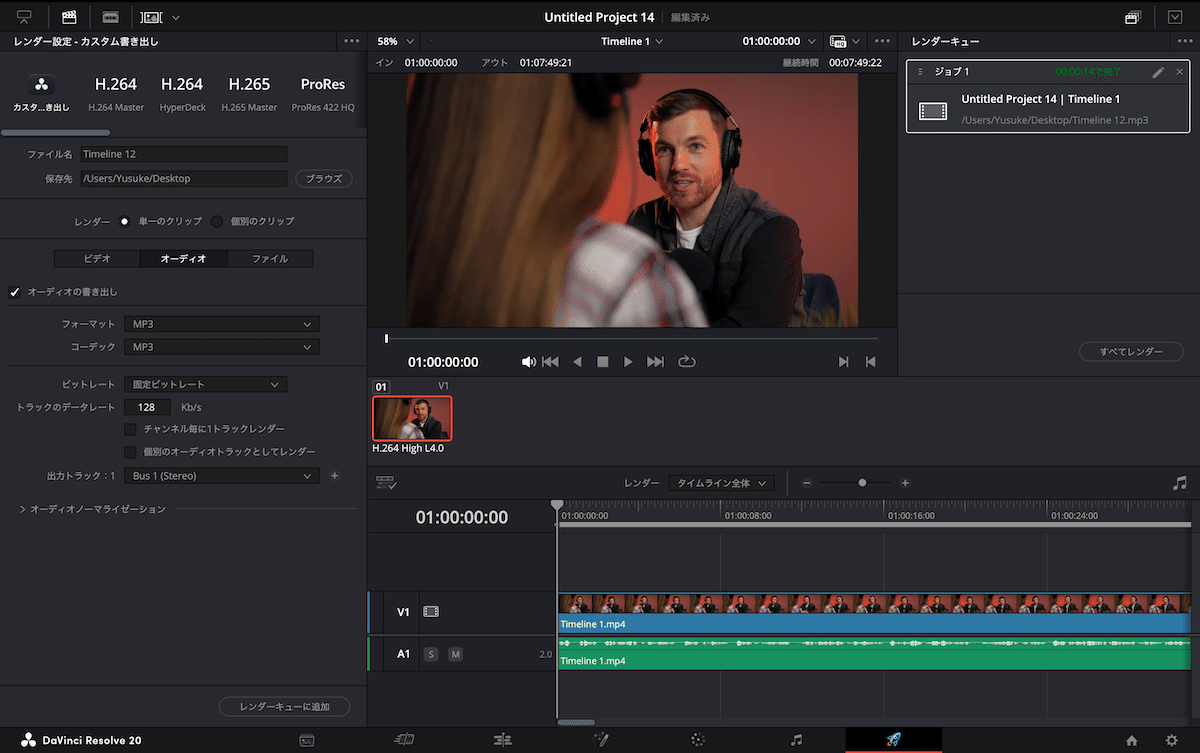The height and width of the screenshot is (753, 1200).
Task: Open the フォーマット dropdown showing MP3
Action: pyautogui.click(x=221, y=323)
